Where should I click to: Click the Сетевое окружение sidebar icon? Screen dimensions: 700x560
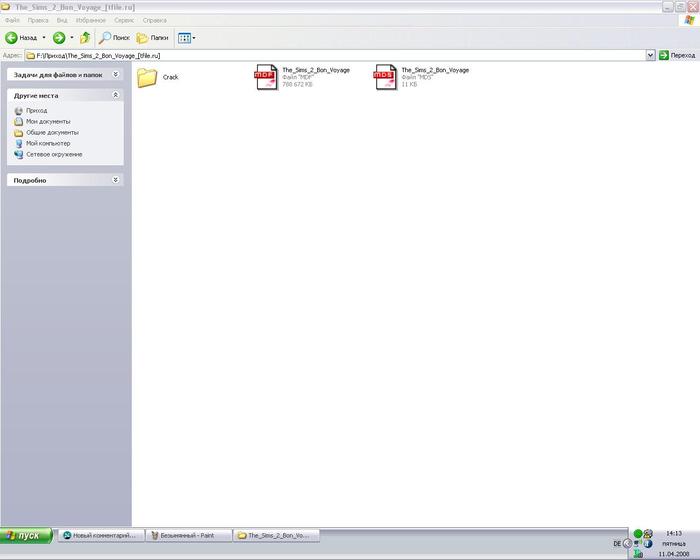pos(18,155)
